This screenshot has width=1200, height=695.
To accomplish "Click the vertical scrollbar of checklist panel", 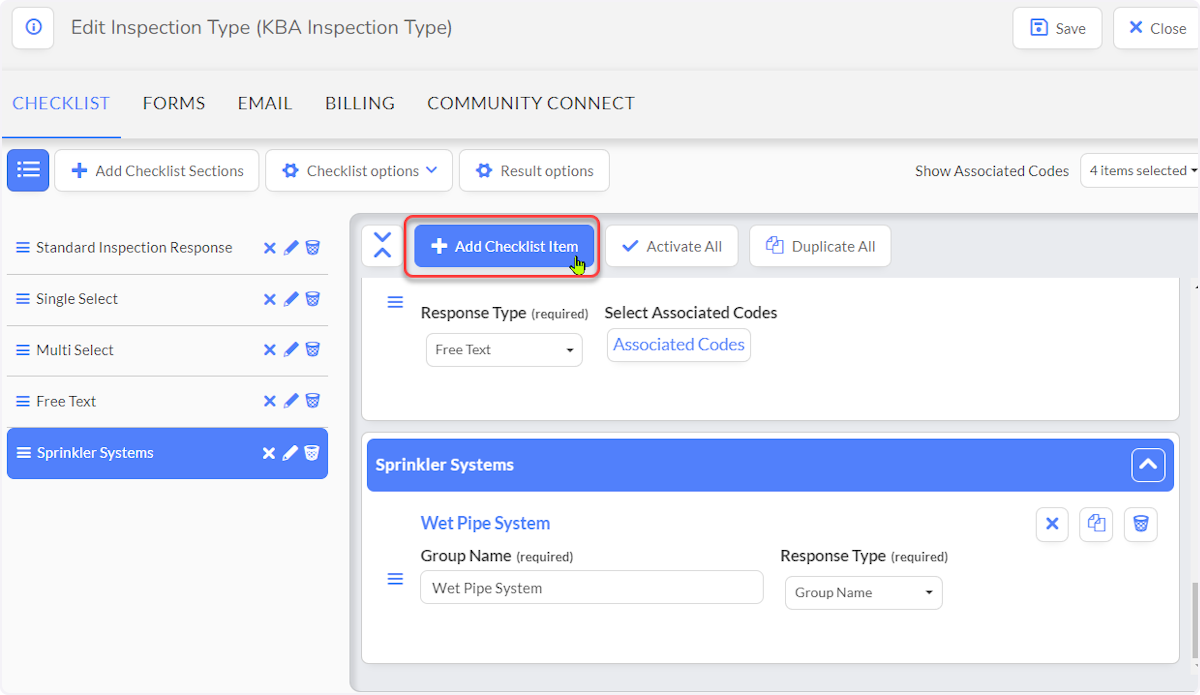I will 1193,620.
